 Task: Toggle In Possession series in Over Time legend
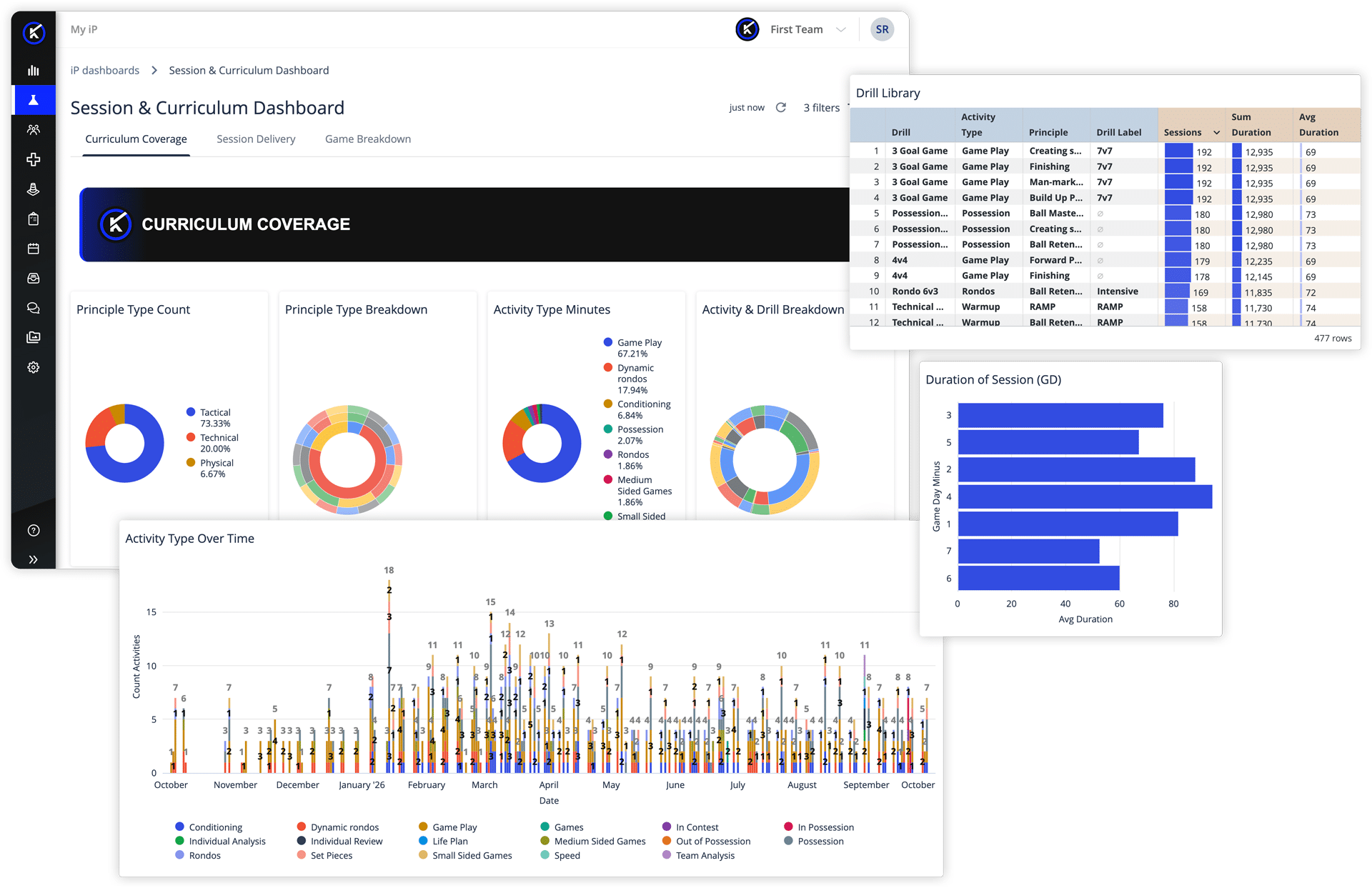(819, 827)
